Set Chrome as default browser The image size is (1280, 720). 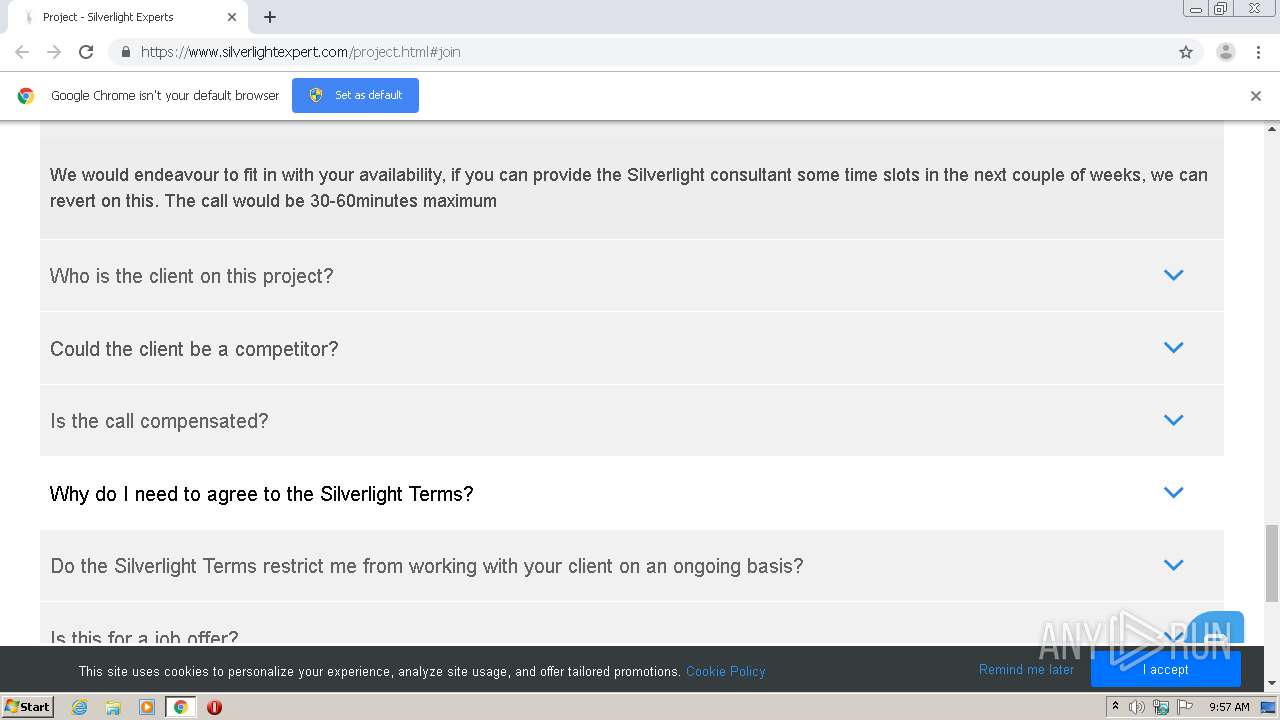click(355, 95)
